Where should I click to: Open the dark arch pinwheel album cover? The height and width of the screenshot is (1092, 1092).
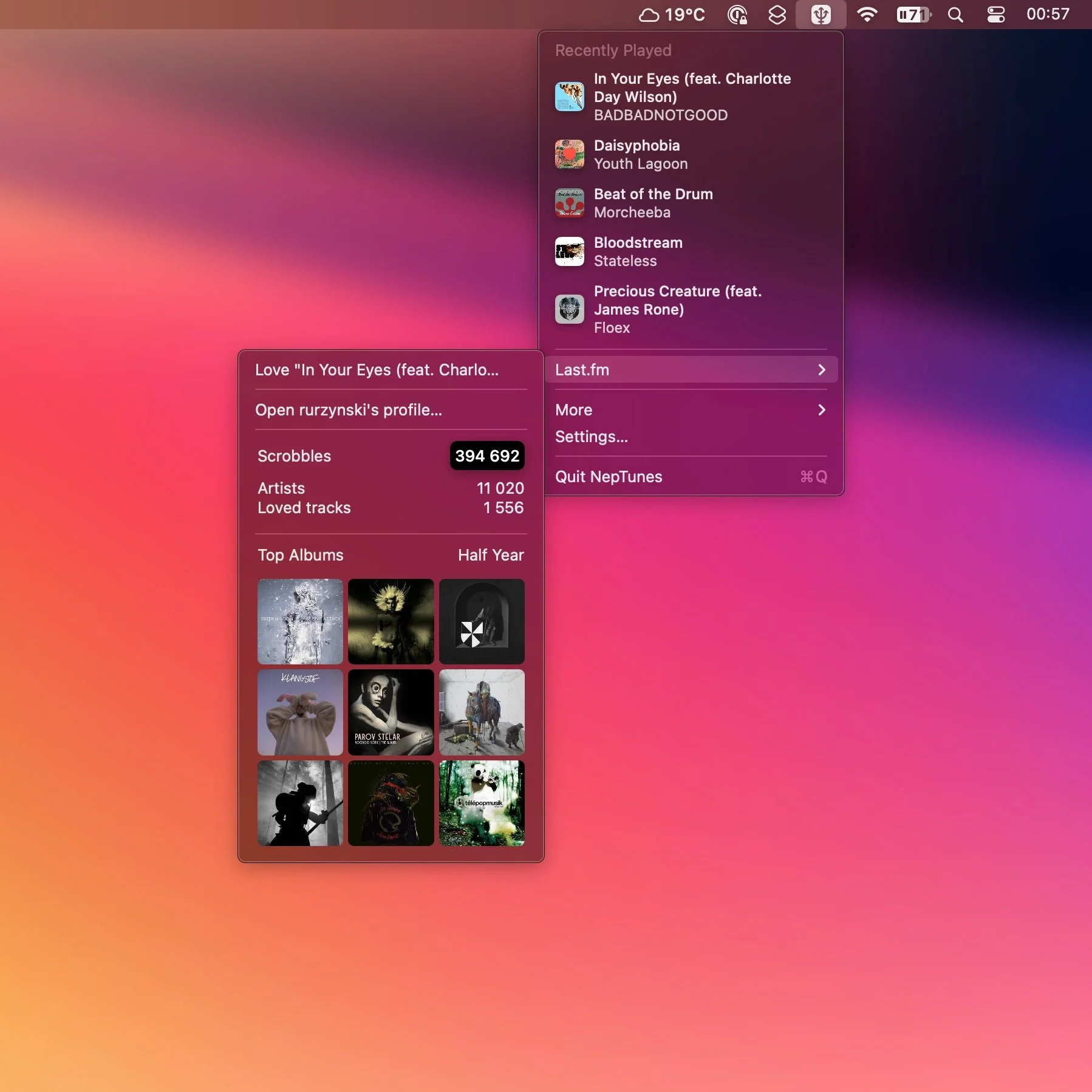coord(482,621)
